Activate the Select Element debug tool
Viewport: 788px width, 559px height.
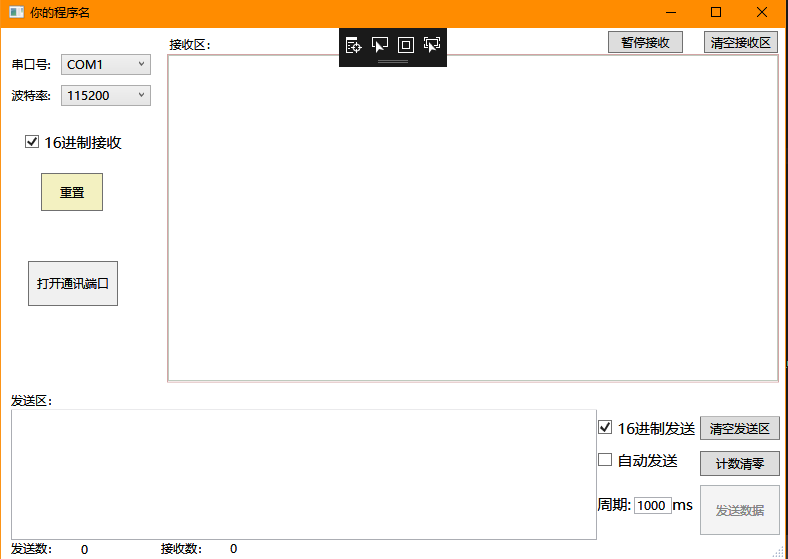point(379,45)
